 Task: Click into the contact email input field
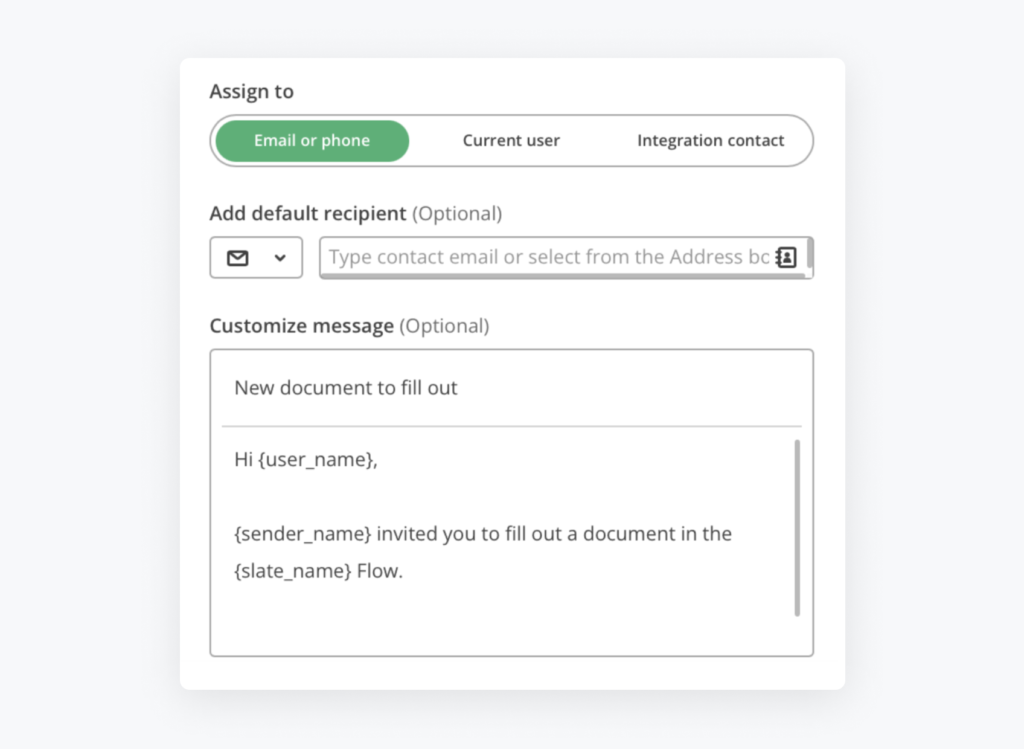pos(548,257)
